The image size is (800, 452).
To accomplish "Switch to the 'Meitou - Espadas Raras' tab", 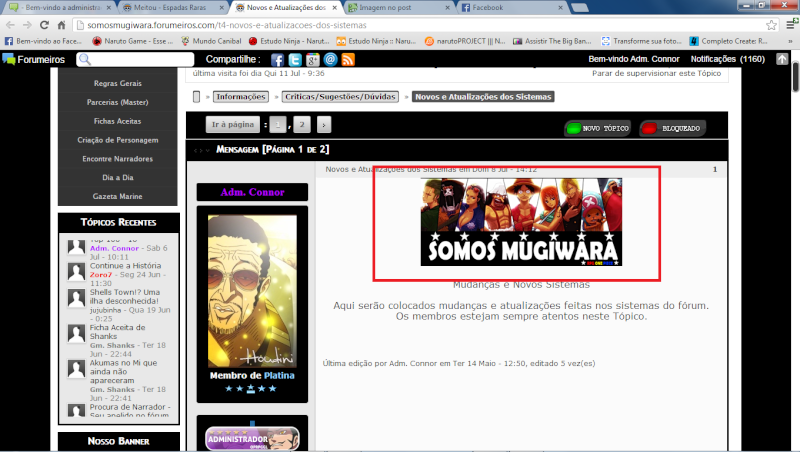I will (173, 8).
